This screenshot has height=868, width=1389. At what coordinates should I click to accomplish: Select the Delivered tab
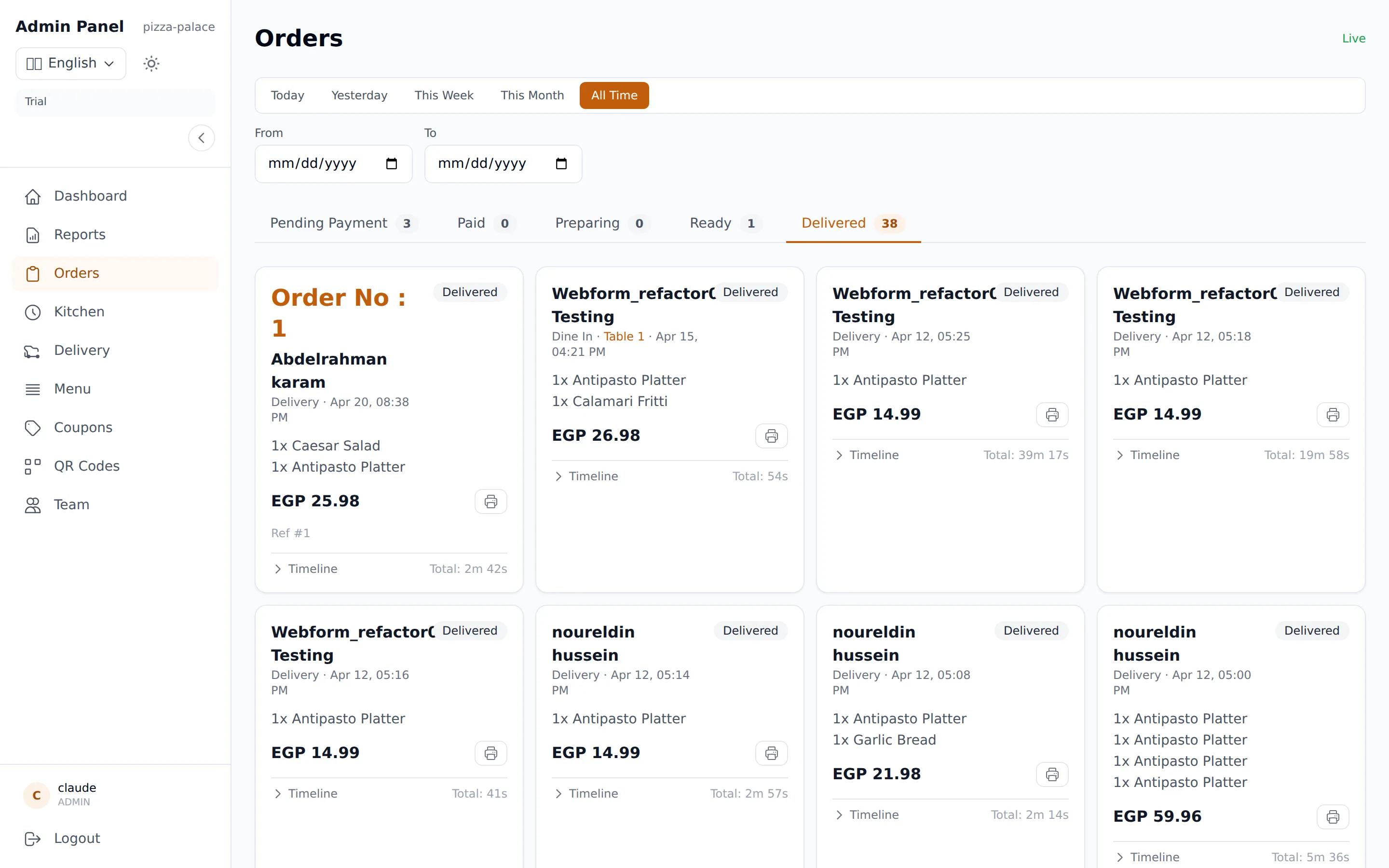(x=853, y=223)
